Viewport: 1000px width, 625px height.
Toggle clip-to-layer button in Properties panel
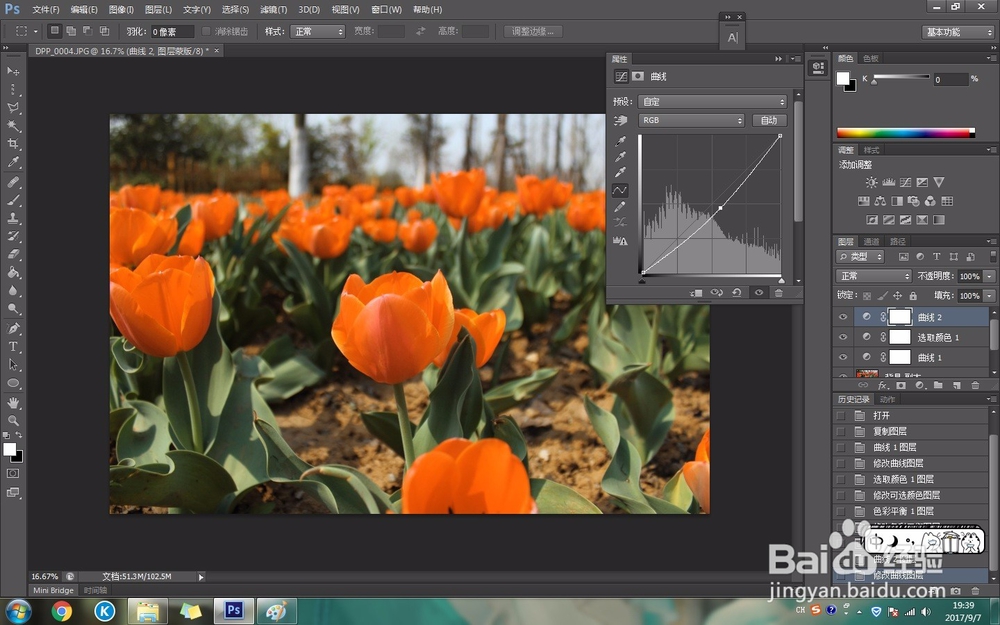click(696, 293)
